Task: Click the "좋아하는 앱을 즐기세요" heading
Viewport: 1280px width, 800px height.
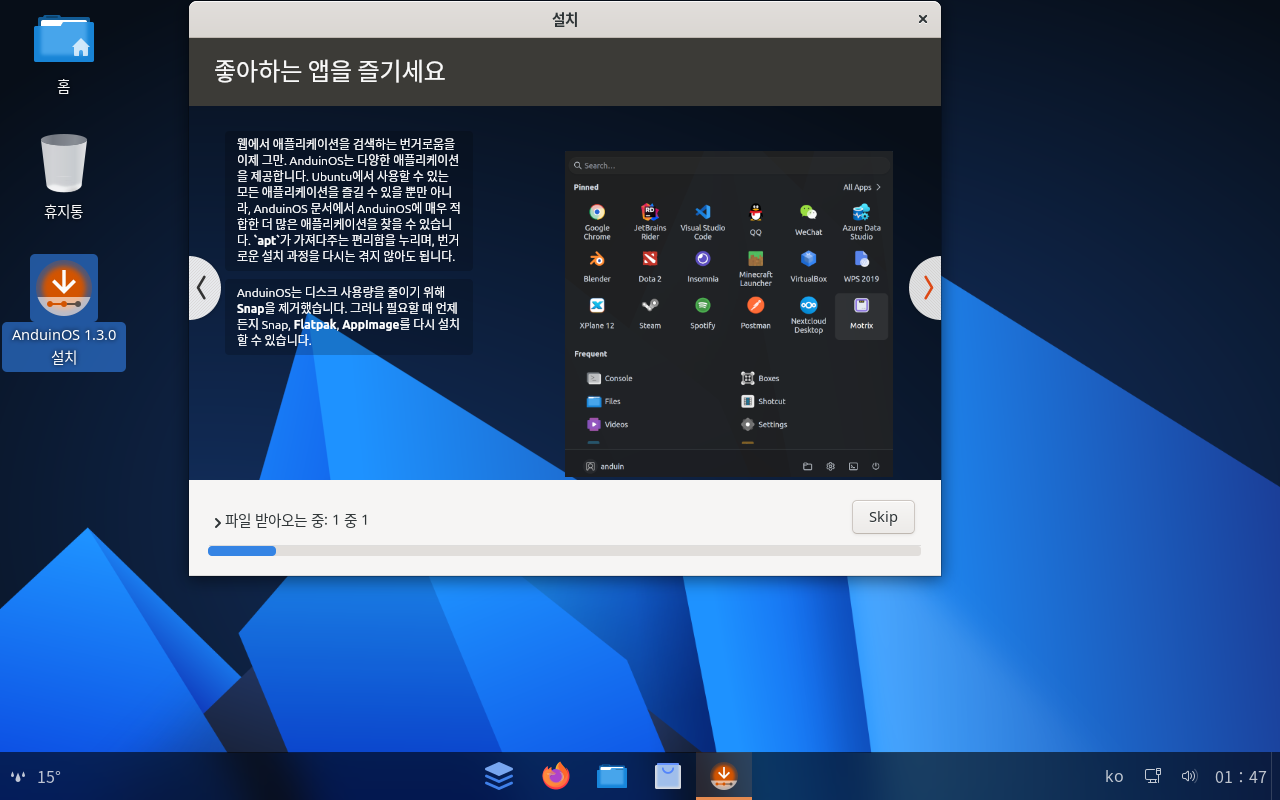Action: pyautogui.click(x=330, y=71)
